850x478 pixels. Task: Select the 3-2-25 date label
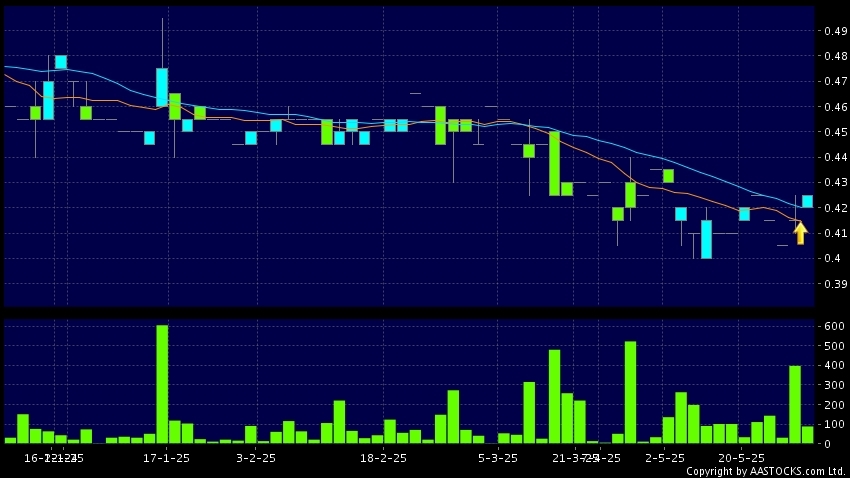[256, 458]
